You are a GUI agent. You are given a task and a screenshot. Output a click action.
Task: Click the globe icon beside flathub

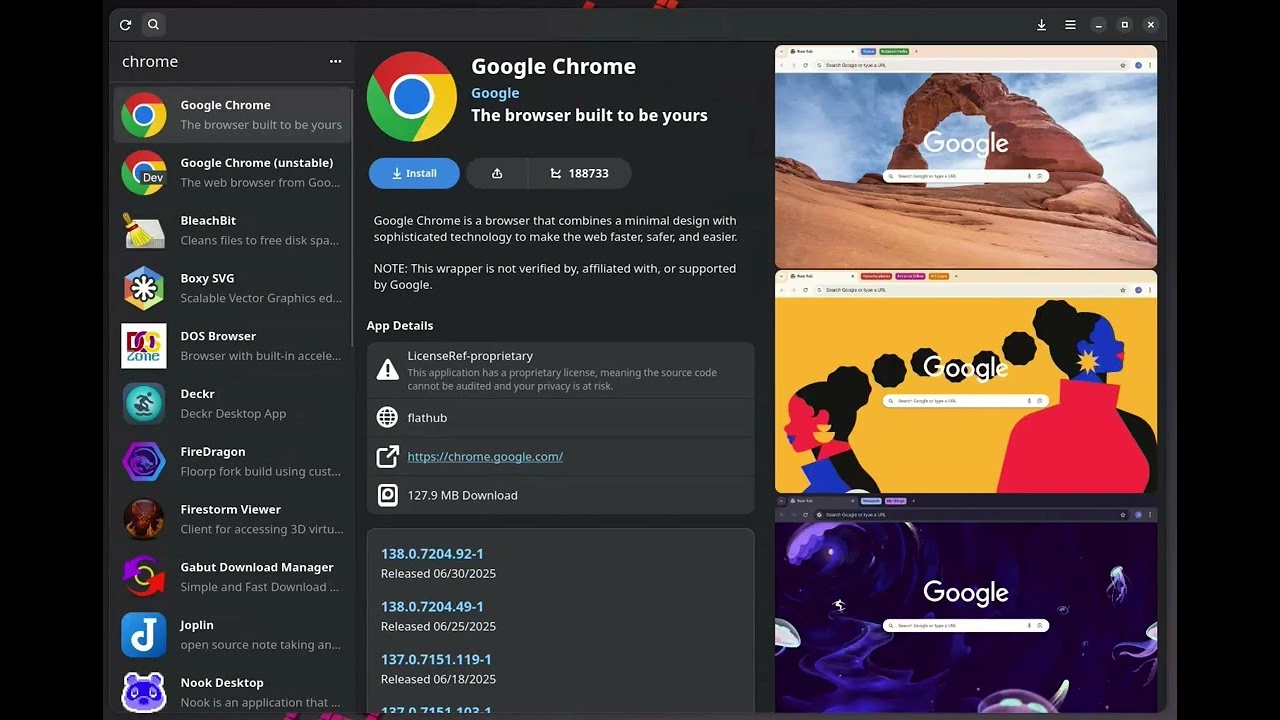(x=387, y=418)
